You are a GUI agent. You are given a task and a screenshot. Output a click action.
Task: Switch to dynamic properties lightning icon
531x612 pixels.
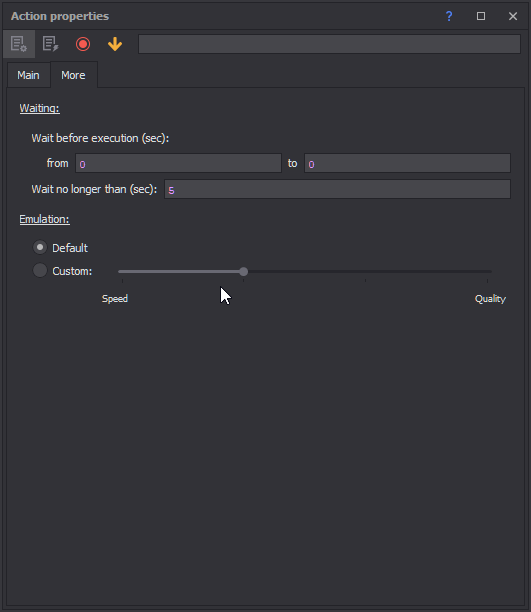[51, 44]
